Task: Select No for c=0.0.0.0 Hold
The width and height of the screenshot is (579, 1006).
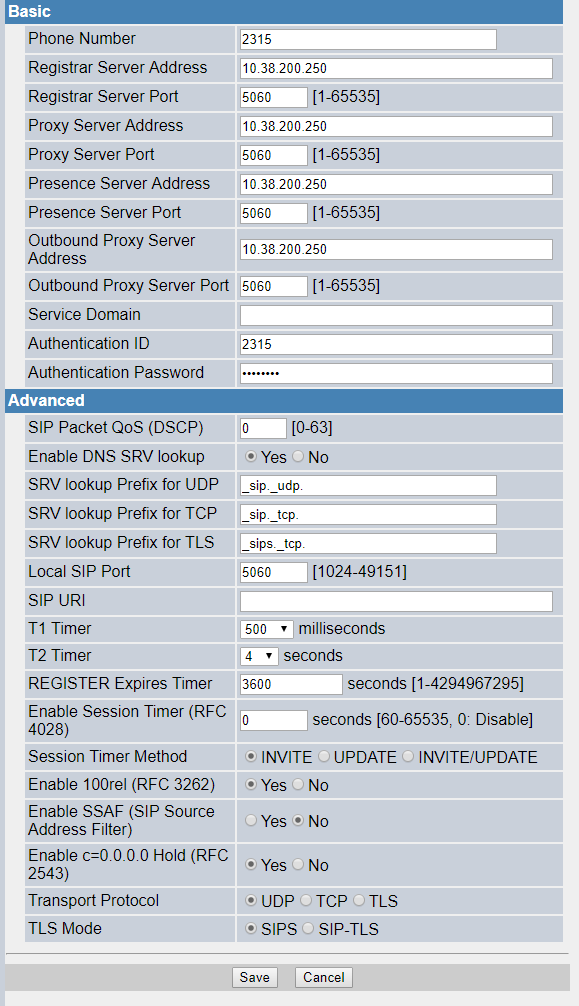Action: [x=298, y=865]
